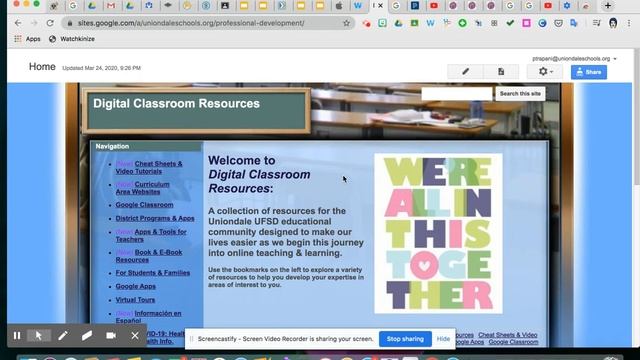The width and height of the screenshot is (640, 360).
Task: Click the Home page title
Action: tap(42, 67)
